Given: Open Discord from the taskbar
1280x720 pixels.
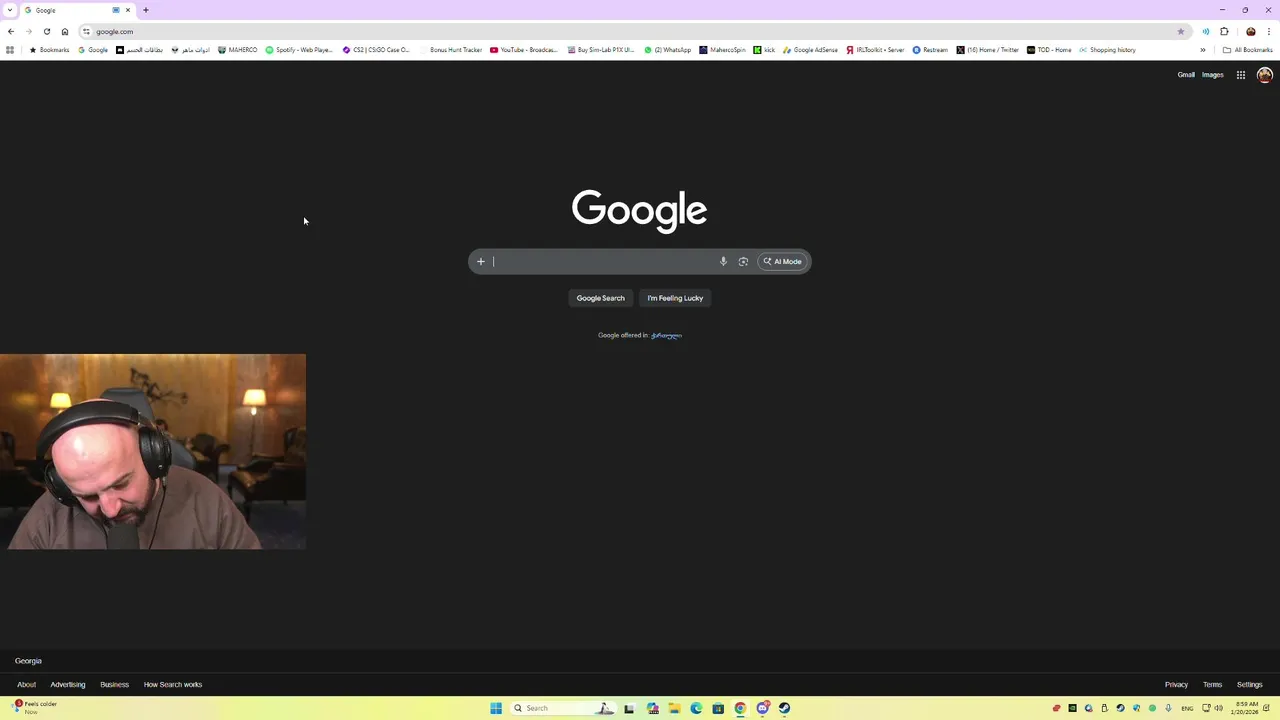Looking at the screenshot, I should [763, 708].
